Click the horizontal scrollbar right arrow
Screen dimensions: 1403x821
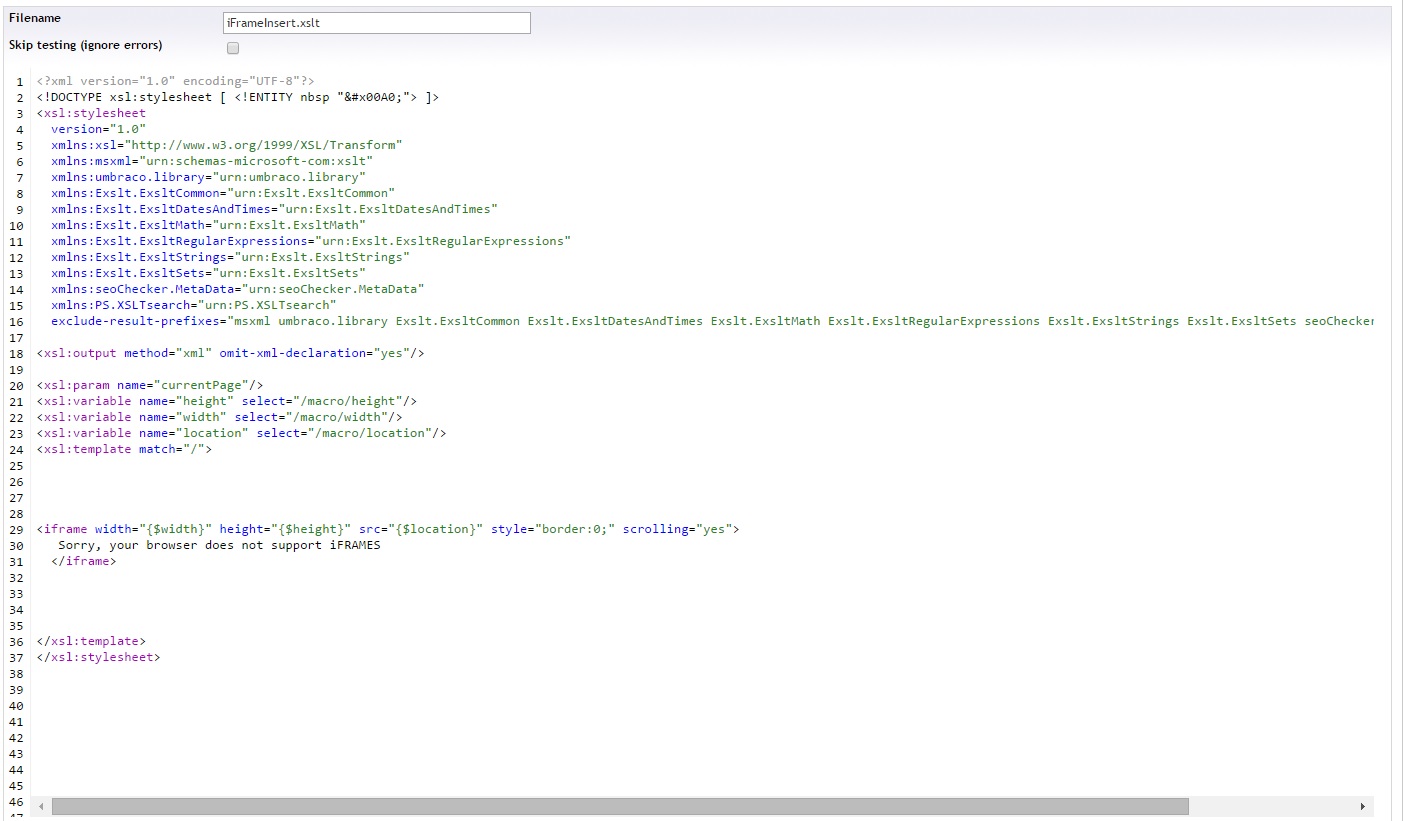1363,806
